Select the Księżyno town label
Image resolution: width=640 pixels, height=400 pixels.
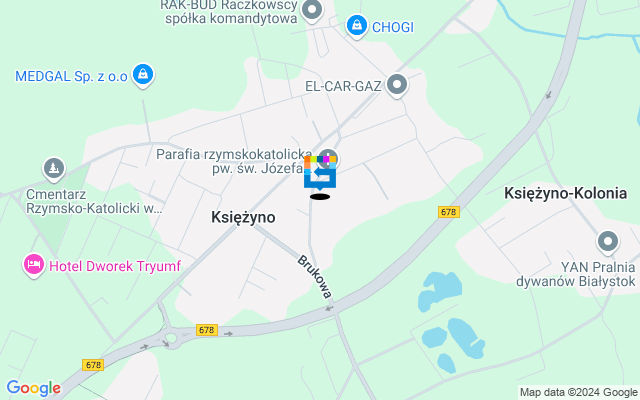pyautogui.click(x=243, y=217)
